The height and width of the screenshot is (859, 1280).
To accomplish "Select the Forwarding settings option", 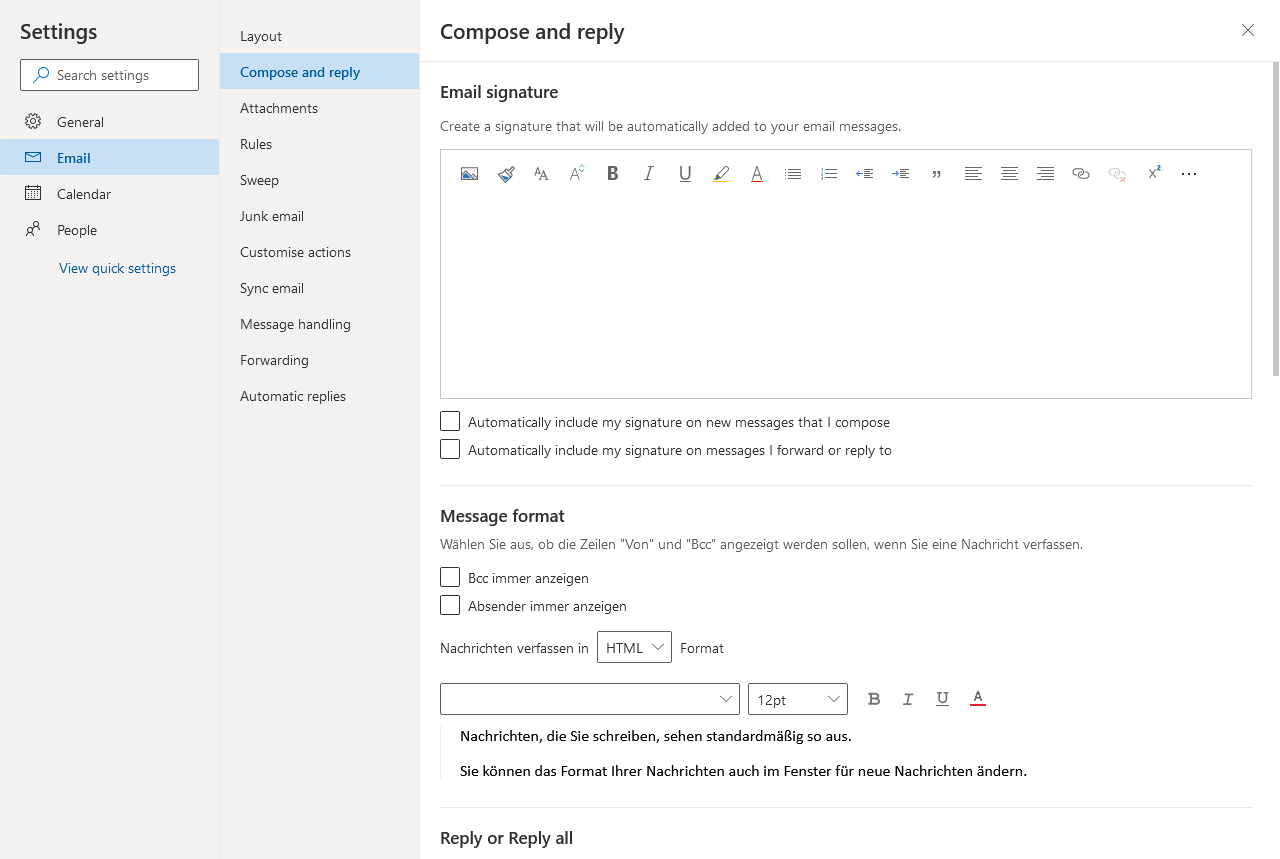I will (274, 360).
